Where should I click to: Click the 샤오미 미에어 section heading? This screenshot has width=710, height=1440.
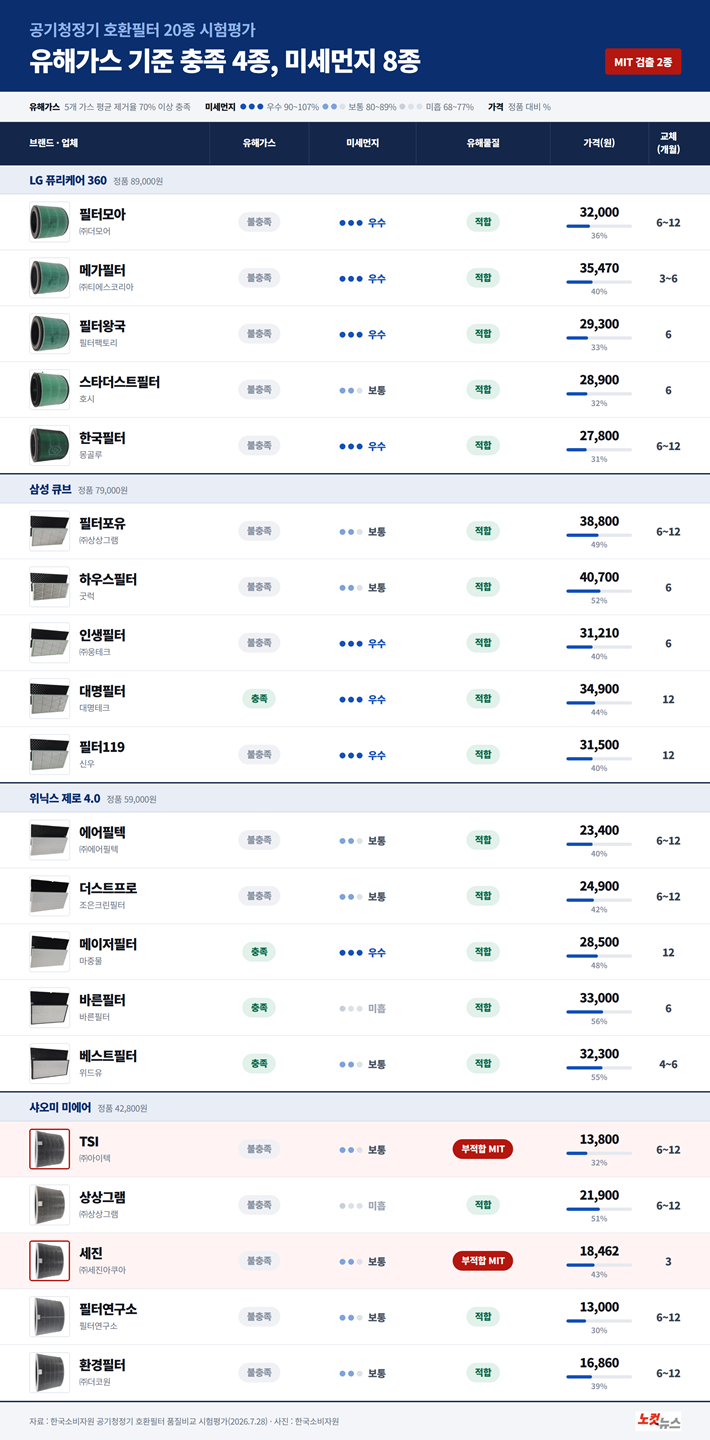tap(60, 1108)
